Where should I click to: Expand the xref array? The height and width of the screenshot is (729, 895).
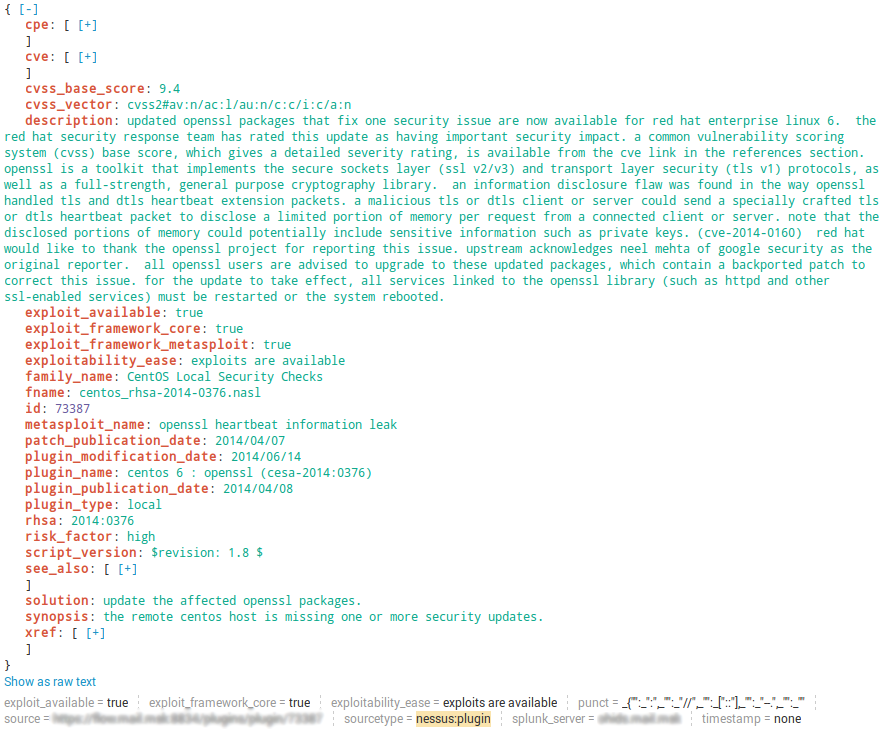pyautogui.click(x=95, y=633)
